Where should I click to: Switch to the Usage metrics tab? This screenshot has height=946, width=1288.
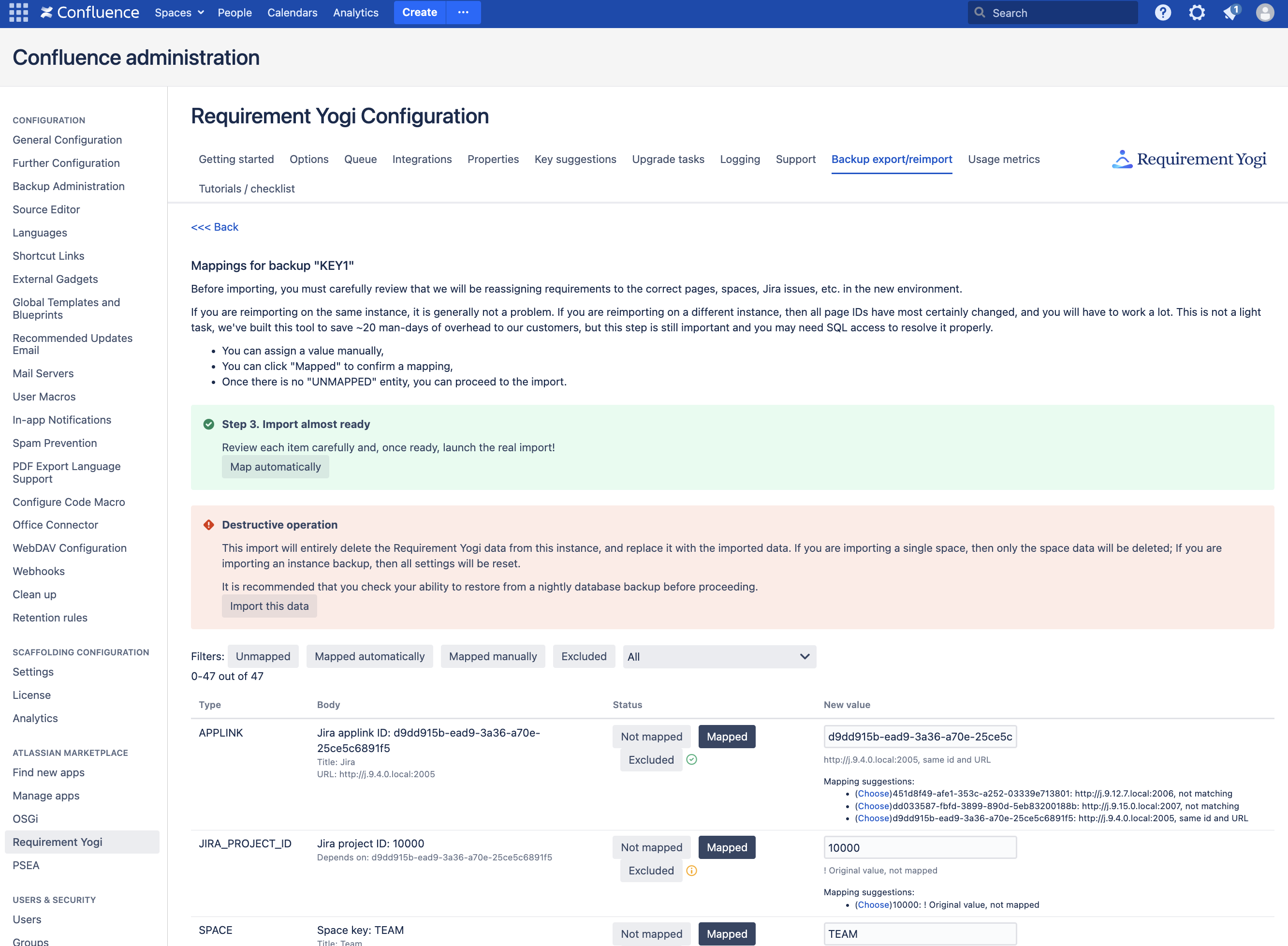point(1004,159)
